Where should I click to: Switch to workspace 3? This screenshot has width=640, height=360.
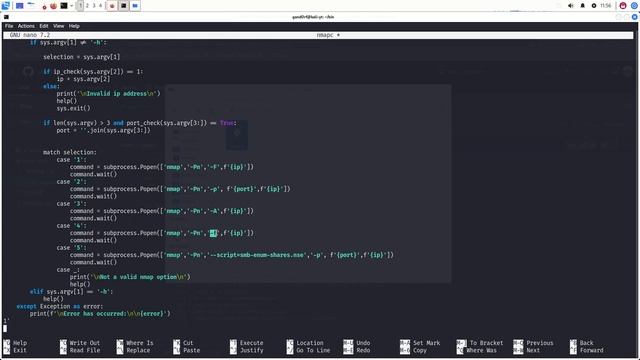point(94,6)
